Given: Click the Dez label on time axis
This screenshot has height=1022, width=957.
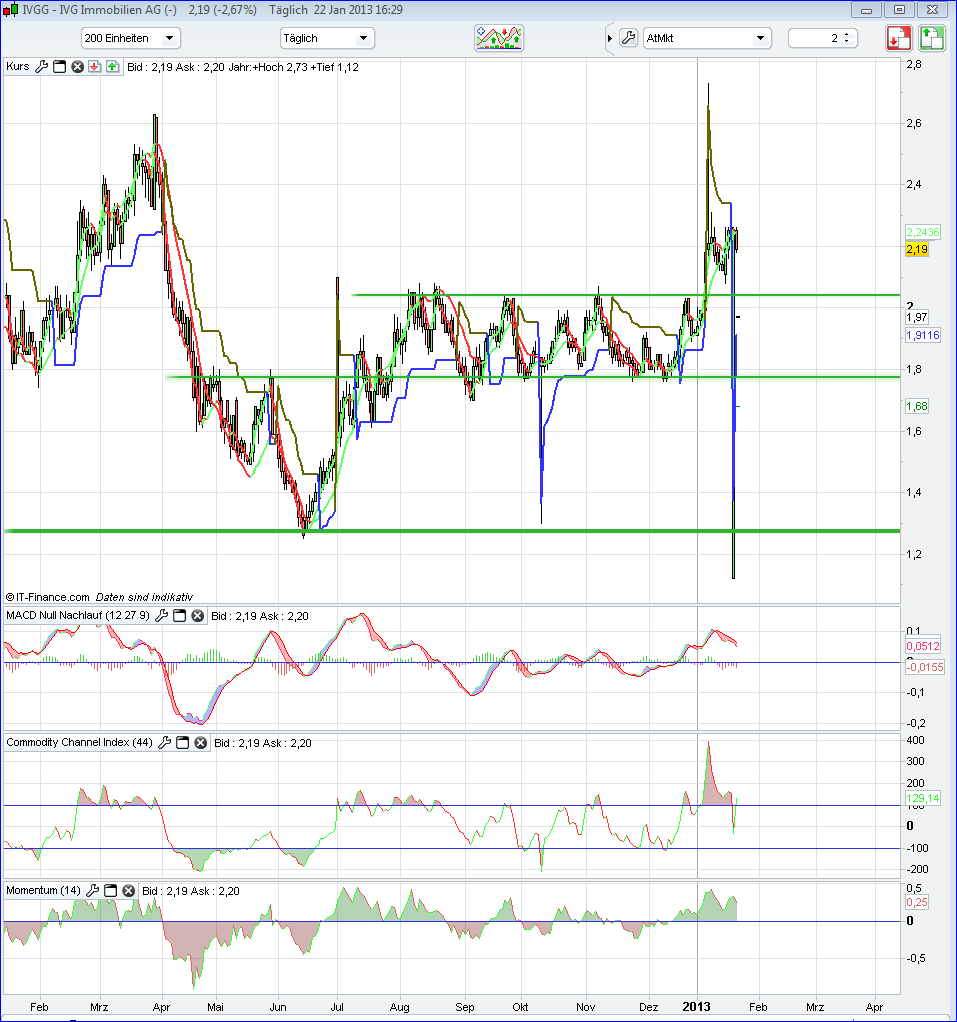Looking at the screenshot, I should pyautogui.click(x=649, y=1007).
